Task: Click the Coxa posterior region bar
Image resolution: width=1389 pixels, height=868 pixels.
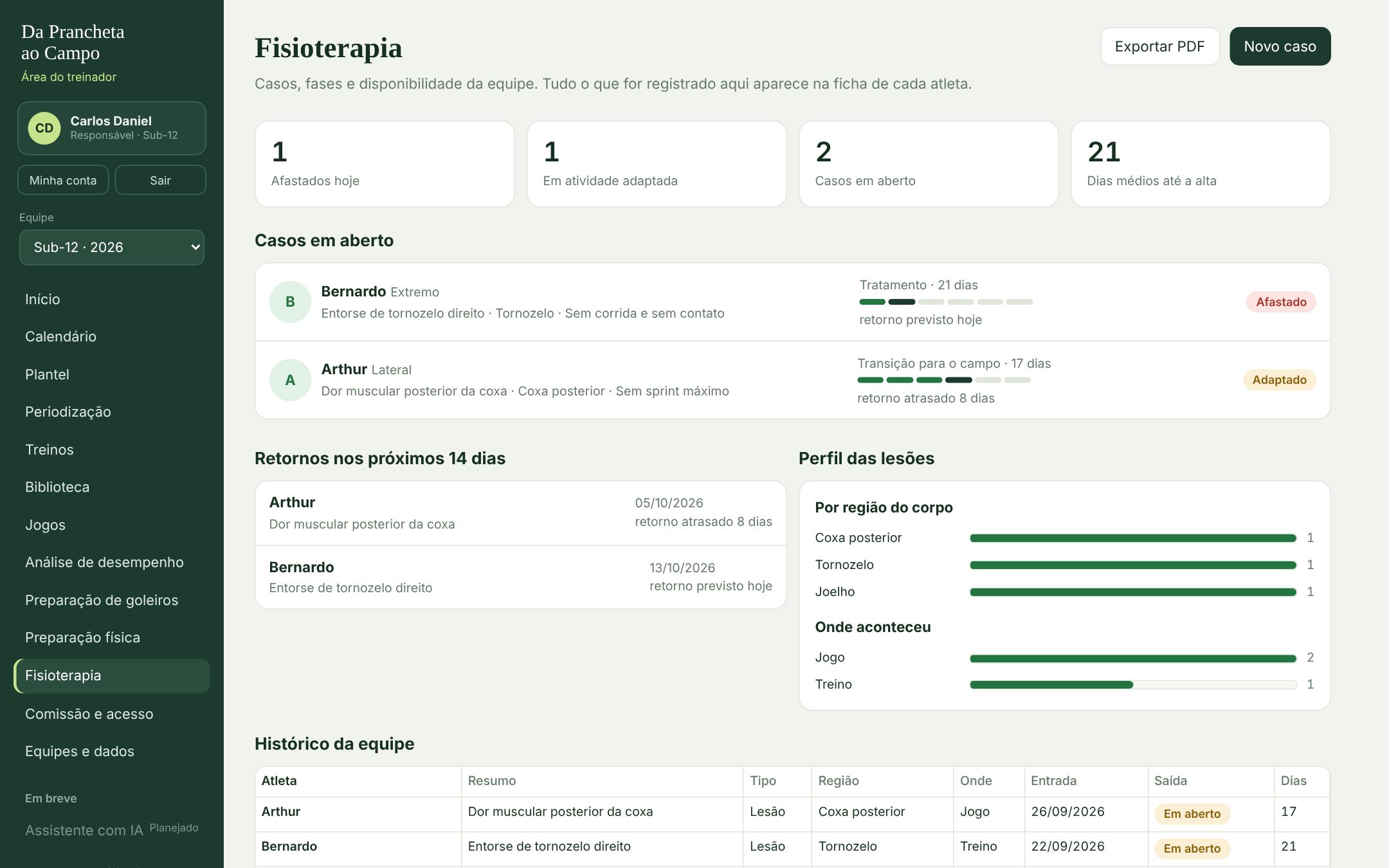Action: tap(1133, 538)
